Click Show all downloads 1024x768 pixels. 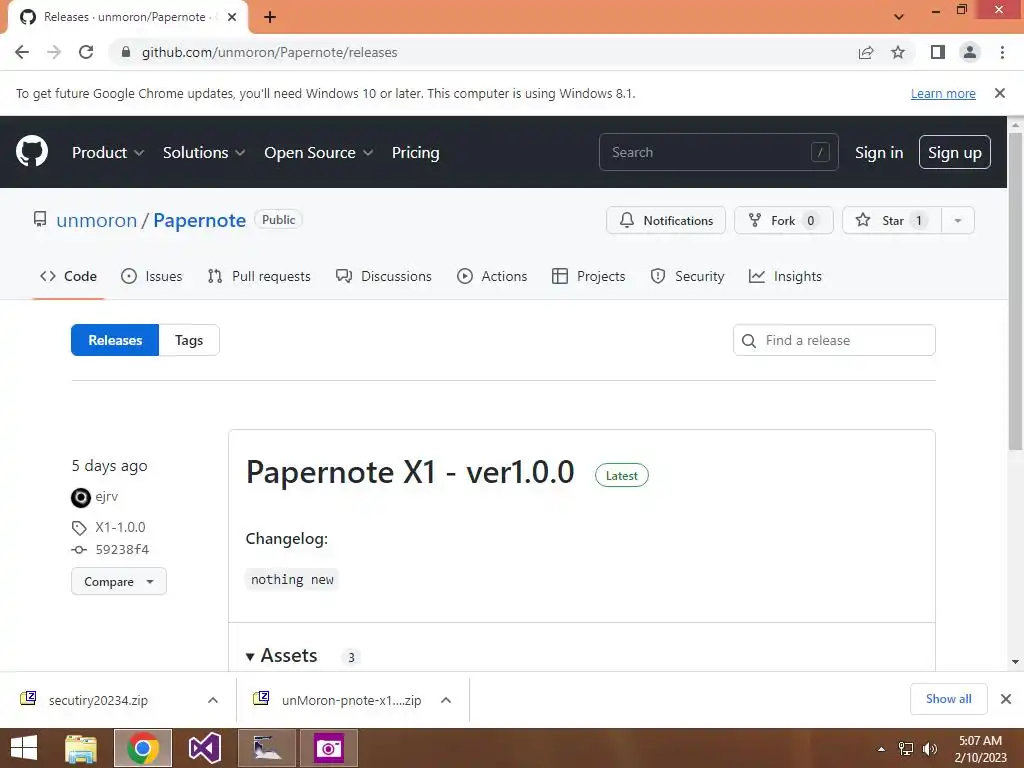pyautogui.click(x=948, y=699)
